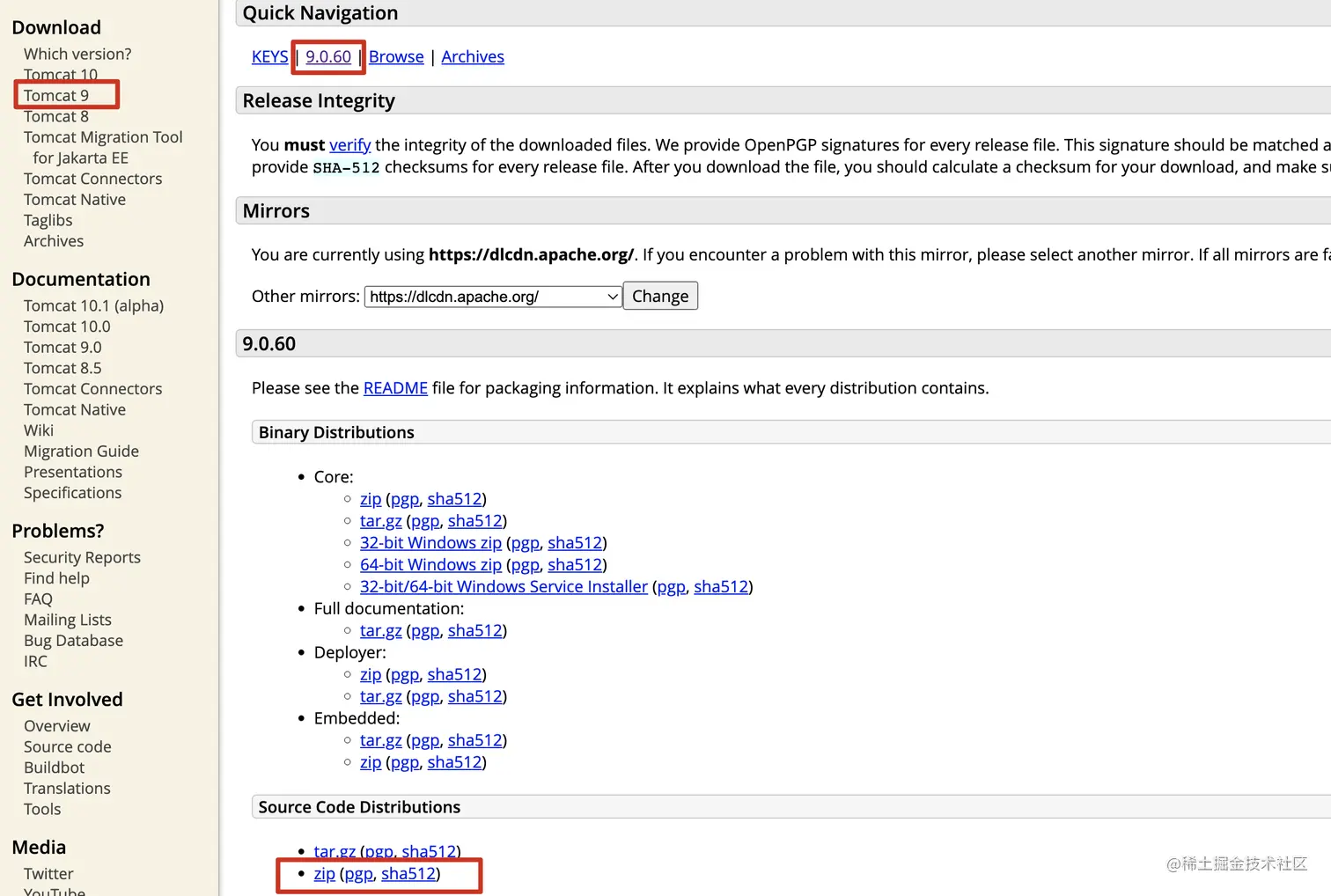
Task: Open sha512 for Core tar.gz
Action: pos(475,521)
